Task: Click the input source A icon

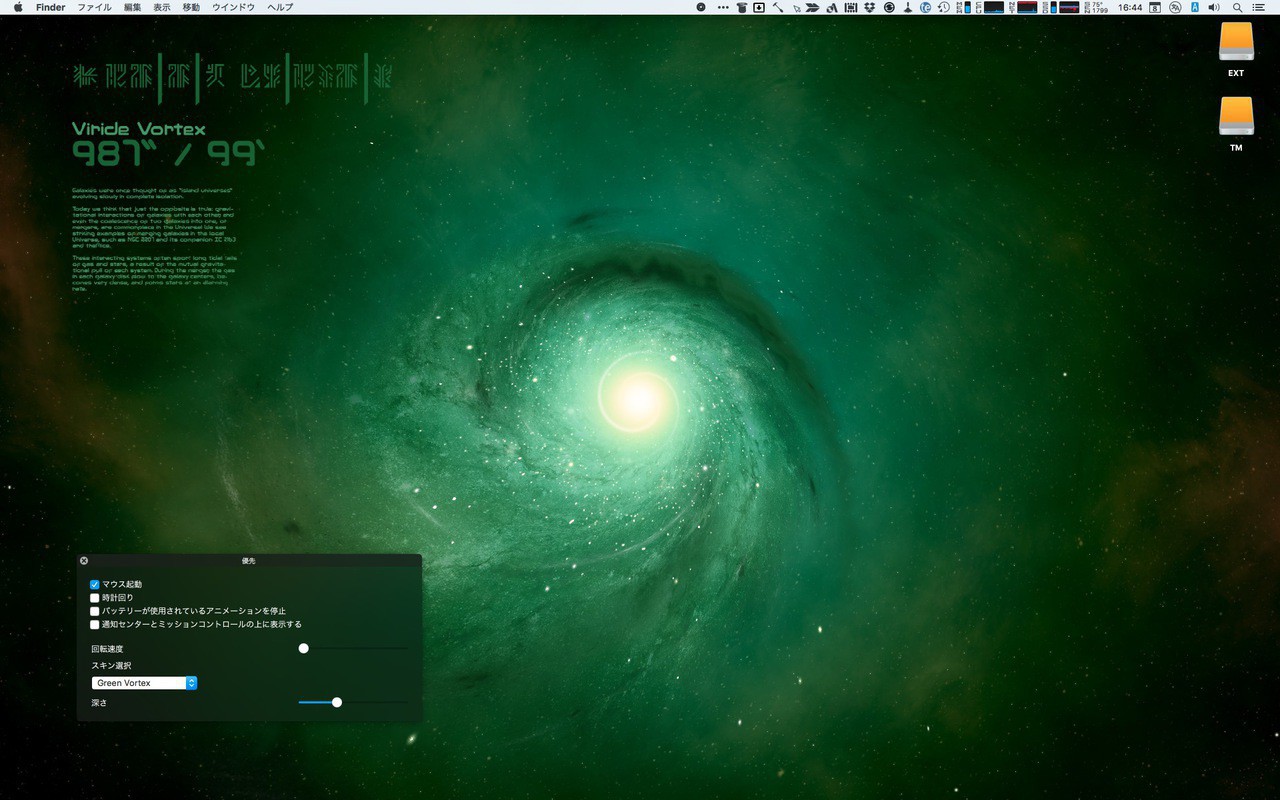Action: click(x=1194, y=7)
